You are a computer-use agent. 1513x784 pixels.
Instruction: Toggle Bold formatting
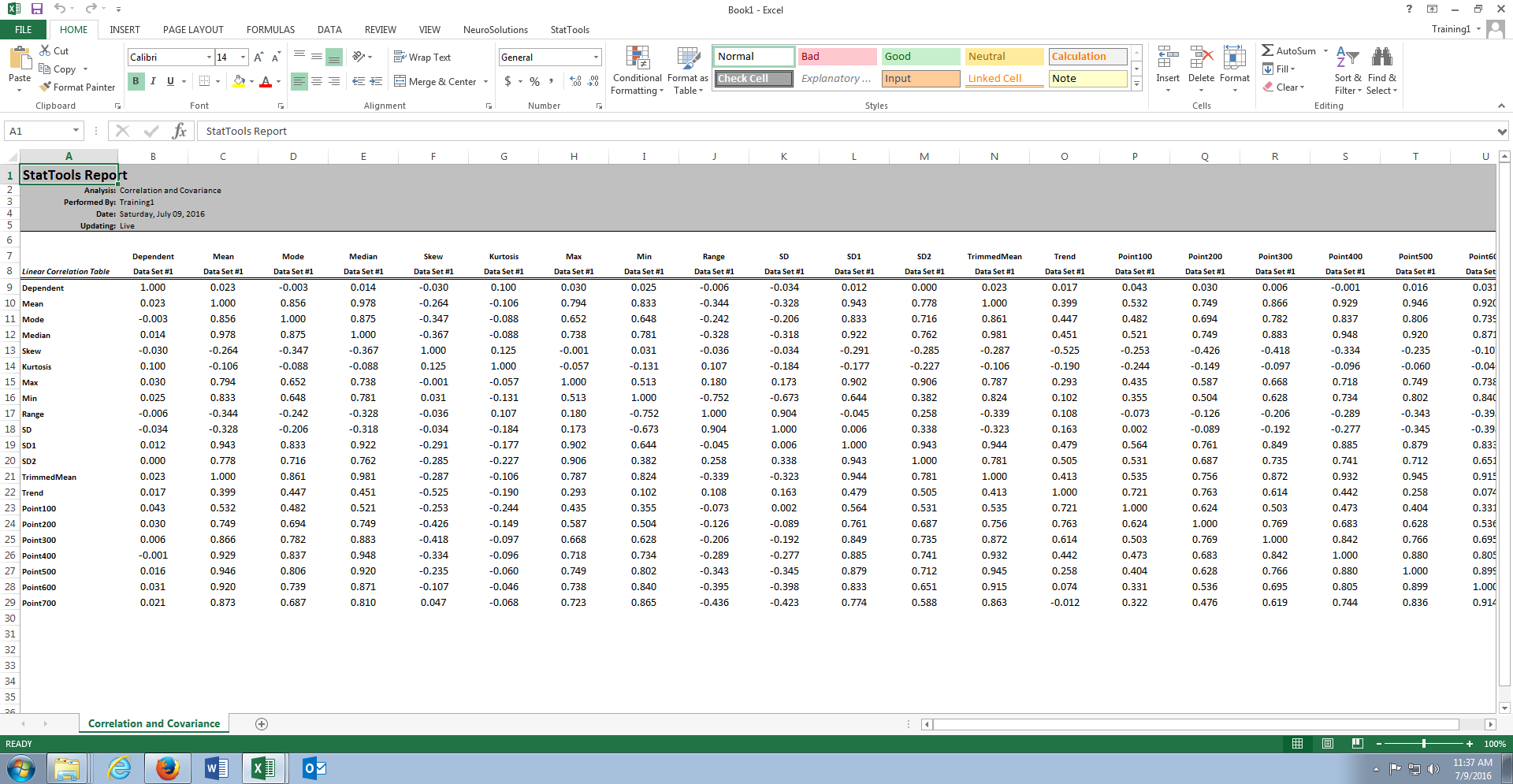[x=136, y=81]
